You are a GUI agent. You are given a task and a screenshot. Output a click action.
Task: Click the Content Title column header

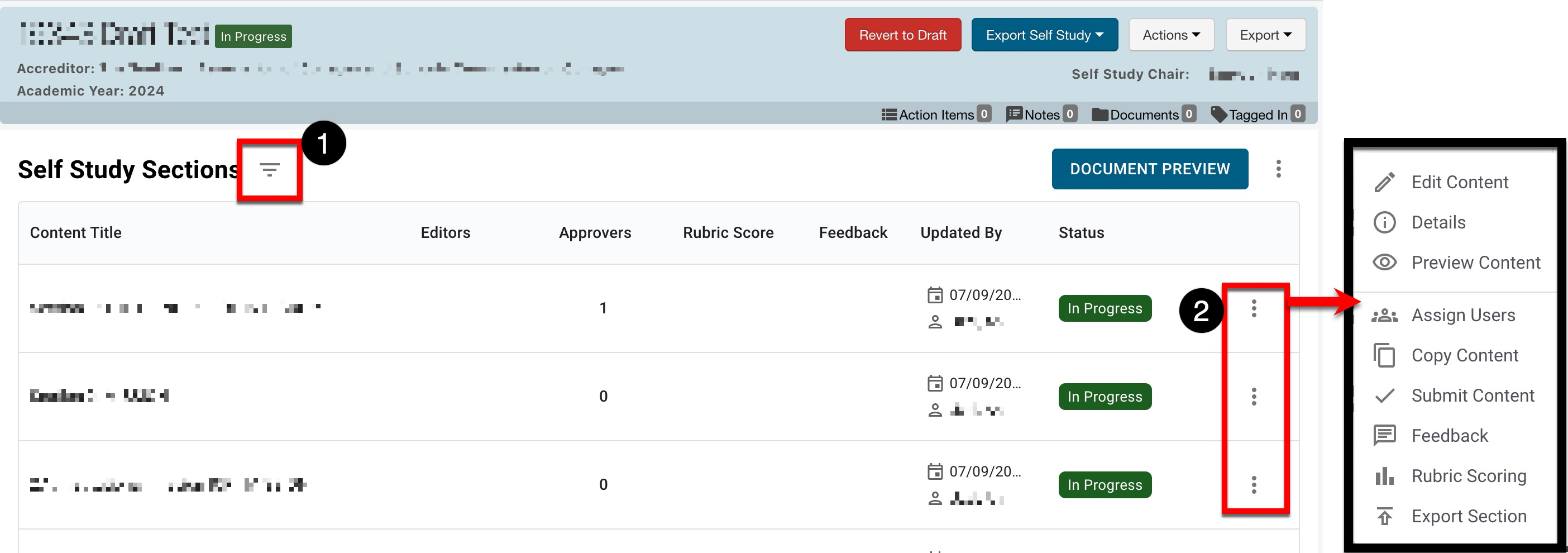(x=76, y=232)
